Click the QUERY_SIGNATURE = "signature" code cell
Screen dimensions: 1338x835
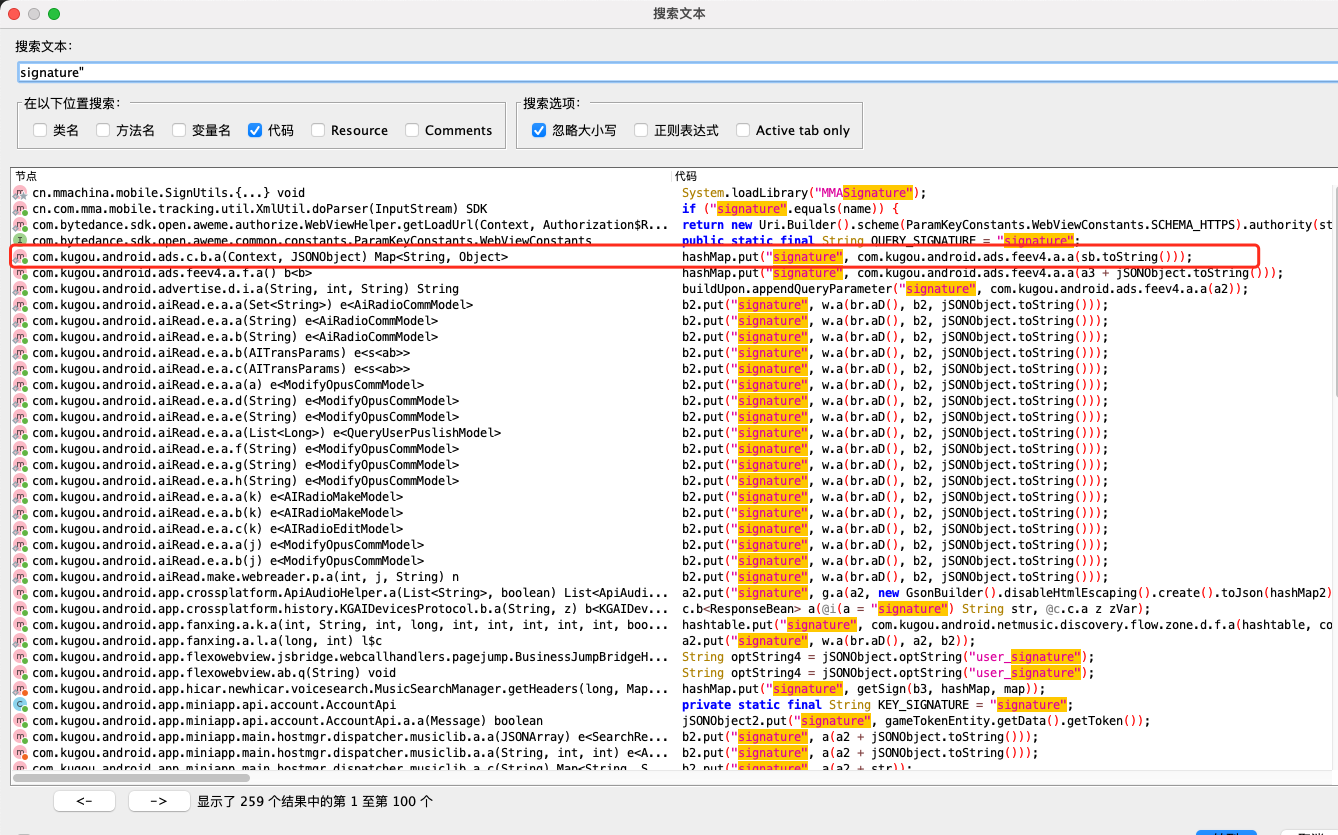pyautogui.click(x=881, y=241)
